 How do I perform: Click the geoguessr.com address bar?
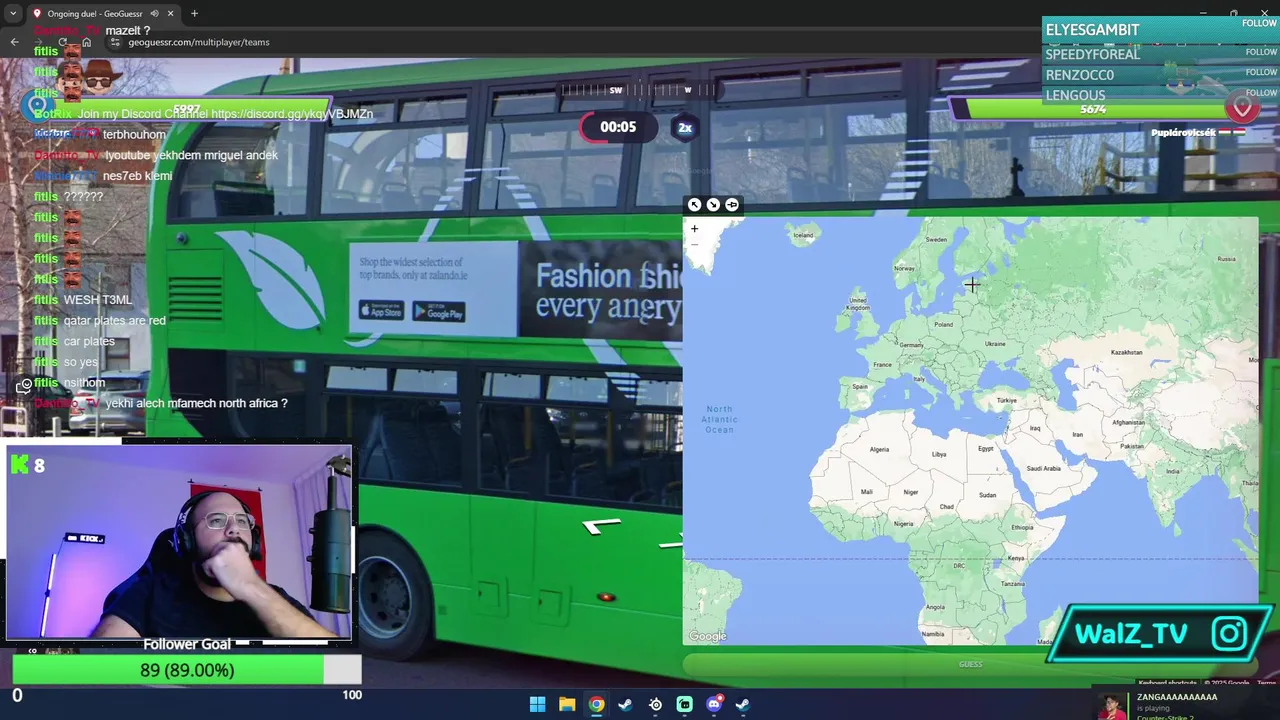click(x=199, y=42)
